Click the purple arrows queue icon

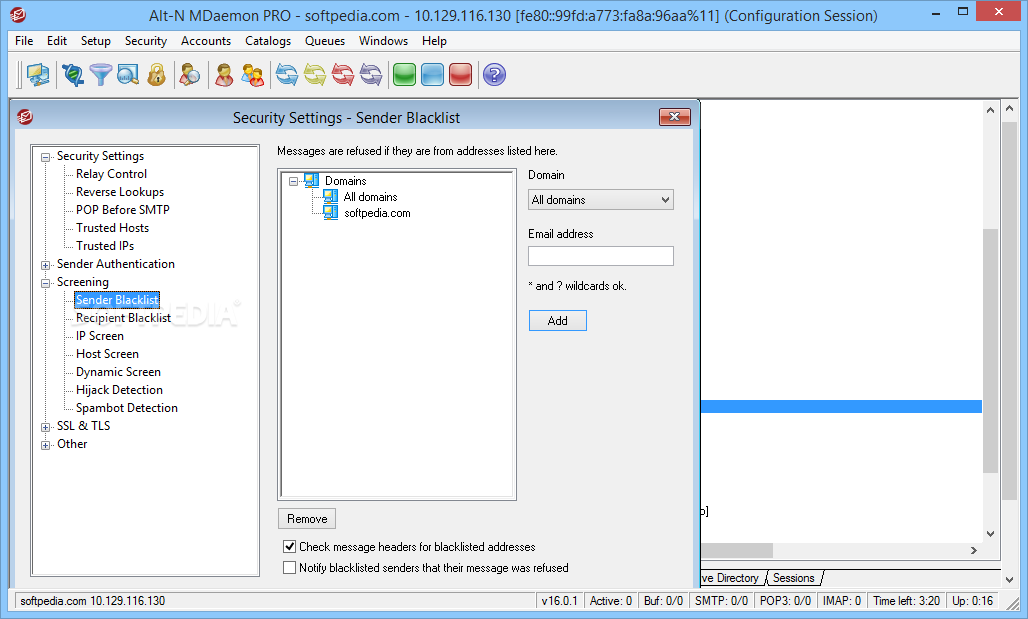click(371, 75)
